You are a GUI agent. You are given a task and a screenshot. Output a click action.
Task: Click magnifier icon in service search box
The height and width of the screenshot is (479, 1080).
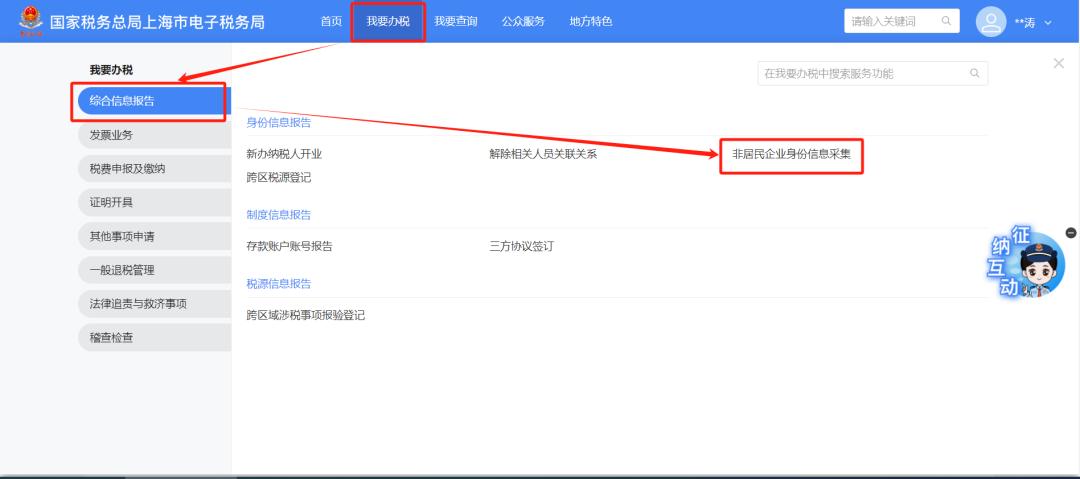[x=974, y=74]
